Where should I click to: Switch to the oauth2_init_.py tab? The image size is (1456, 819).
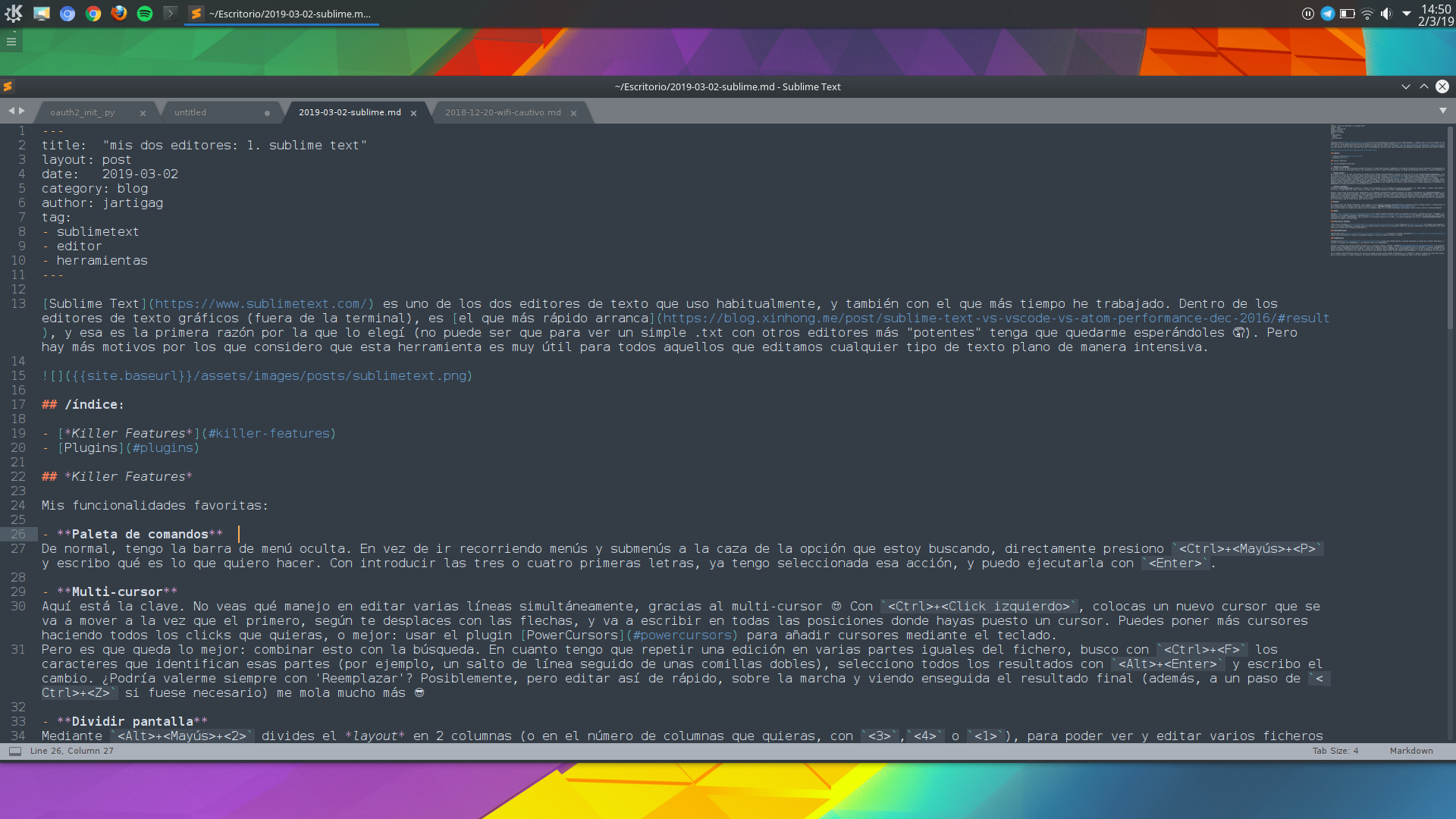(x=83, y=112)
